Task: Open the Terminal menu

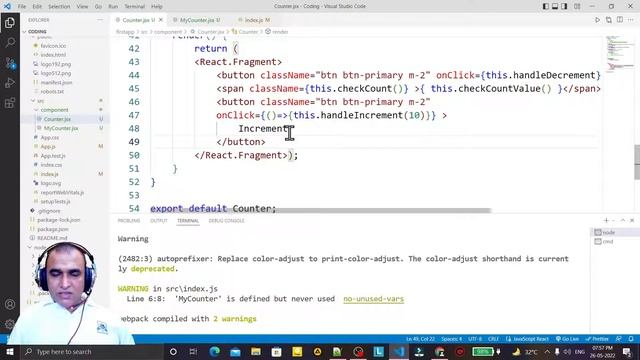Action: [x=134, y=6]
